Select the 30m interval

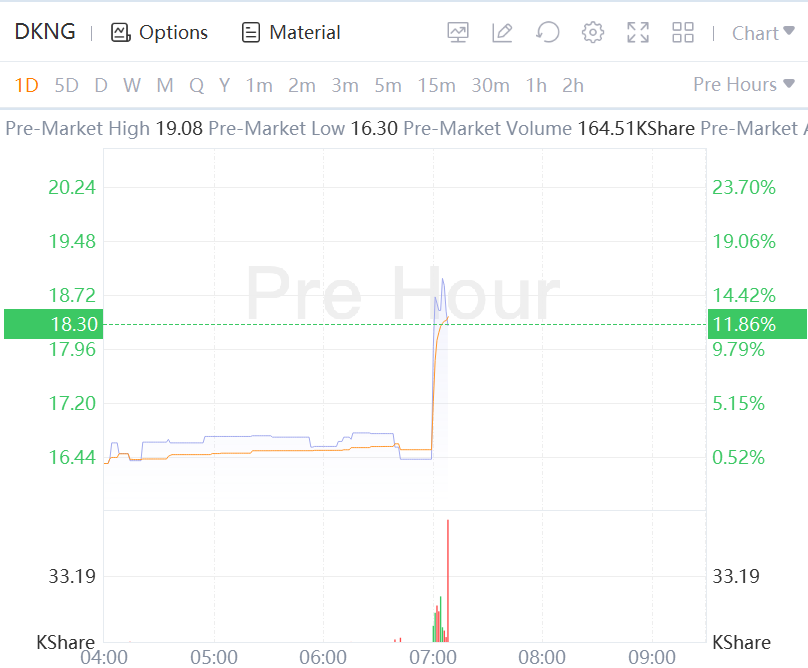pos(490,86)
